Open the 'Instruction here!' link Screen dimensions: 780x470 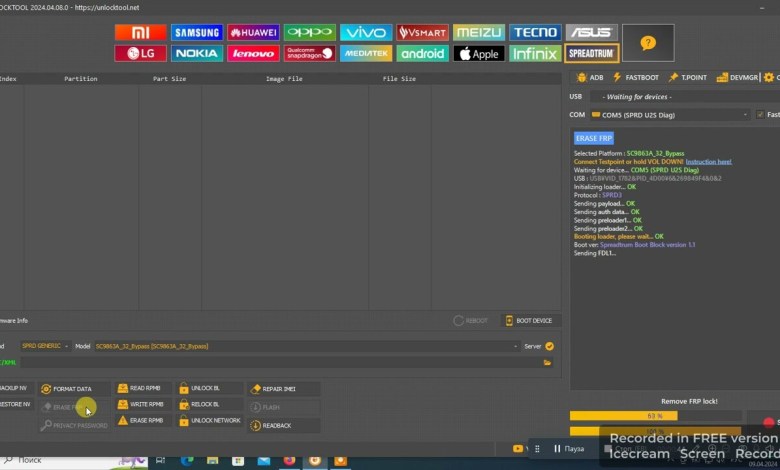pos(708,161)
